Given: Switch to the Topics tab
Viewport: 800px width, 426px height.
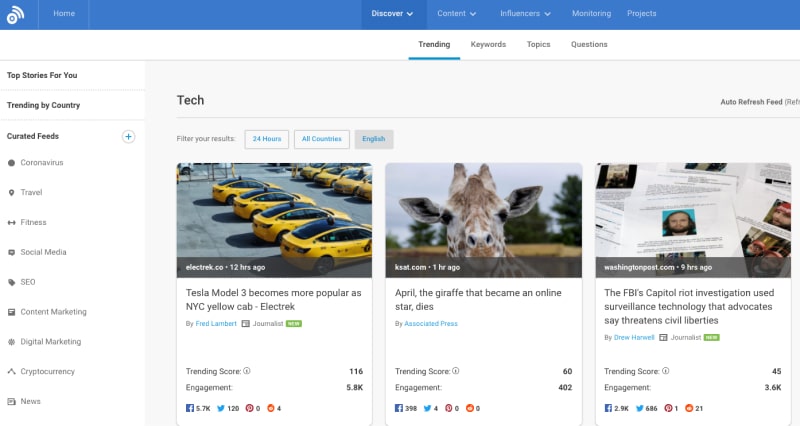Looking at the screenshot, I should click(x=538, y=44).
